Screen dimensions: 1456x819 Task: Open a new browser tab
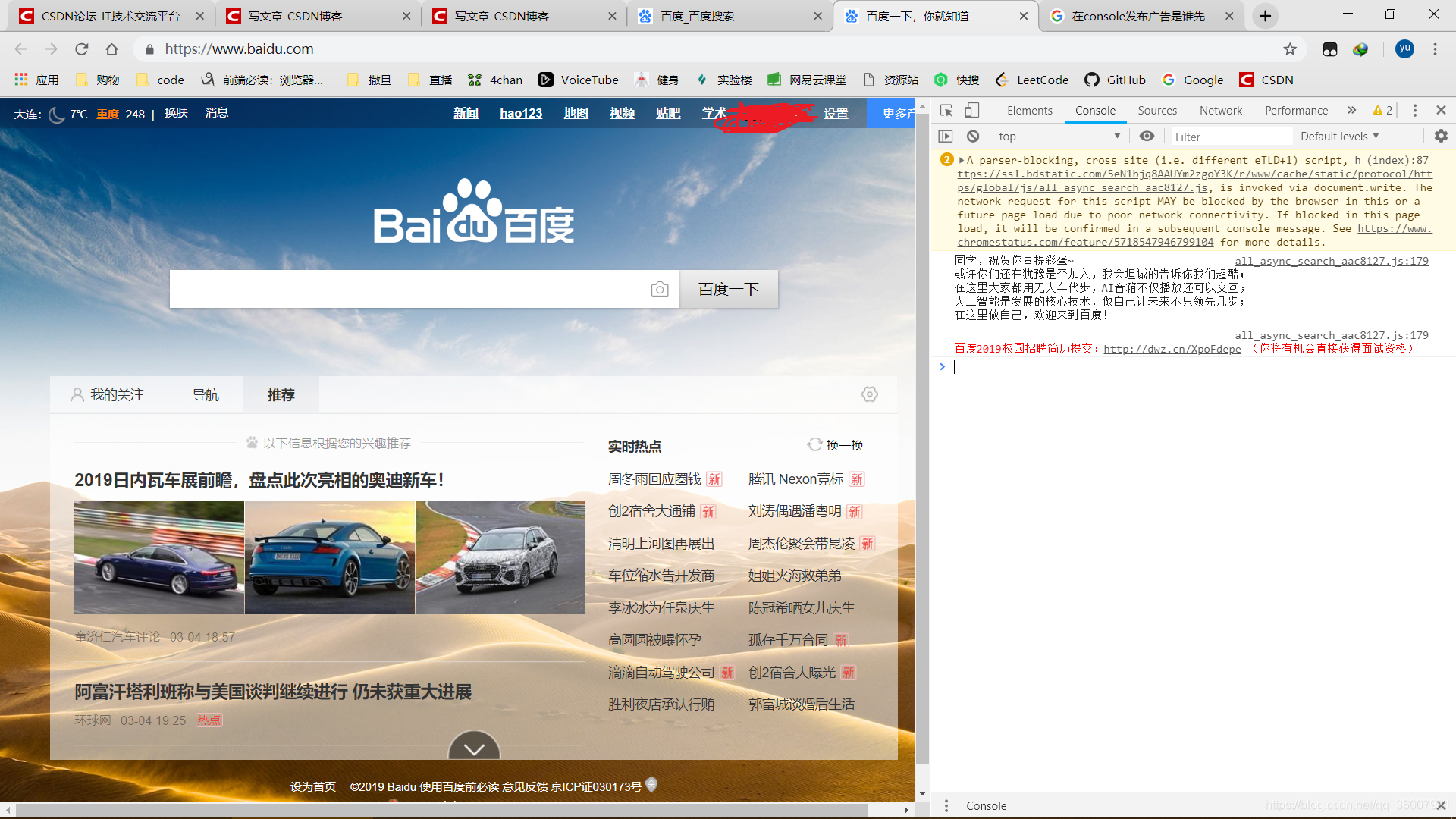(x=1266, y=16)
